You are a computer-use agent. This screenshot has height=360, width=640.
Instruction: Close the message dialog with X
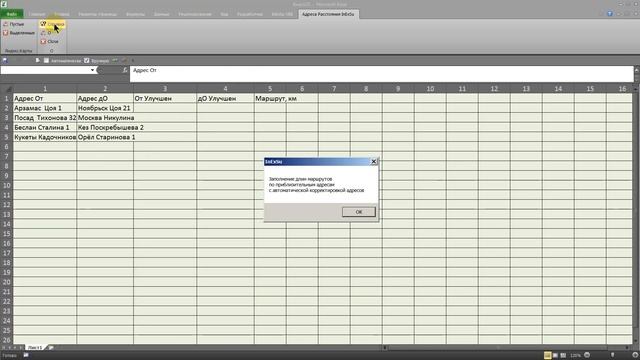(373, 162)
